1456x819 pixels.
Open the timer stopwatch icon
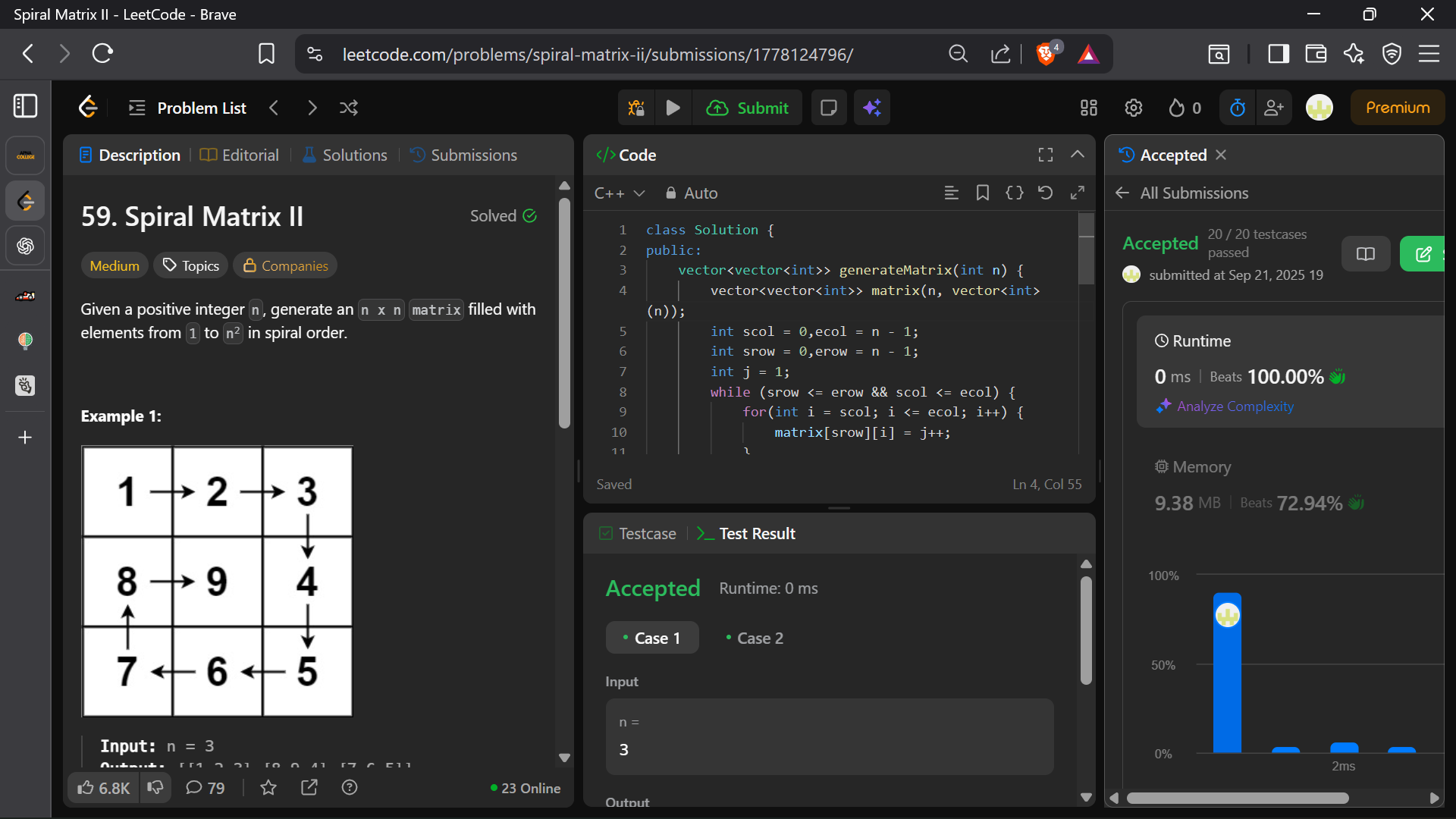(1237, 108)
